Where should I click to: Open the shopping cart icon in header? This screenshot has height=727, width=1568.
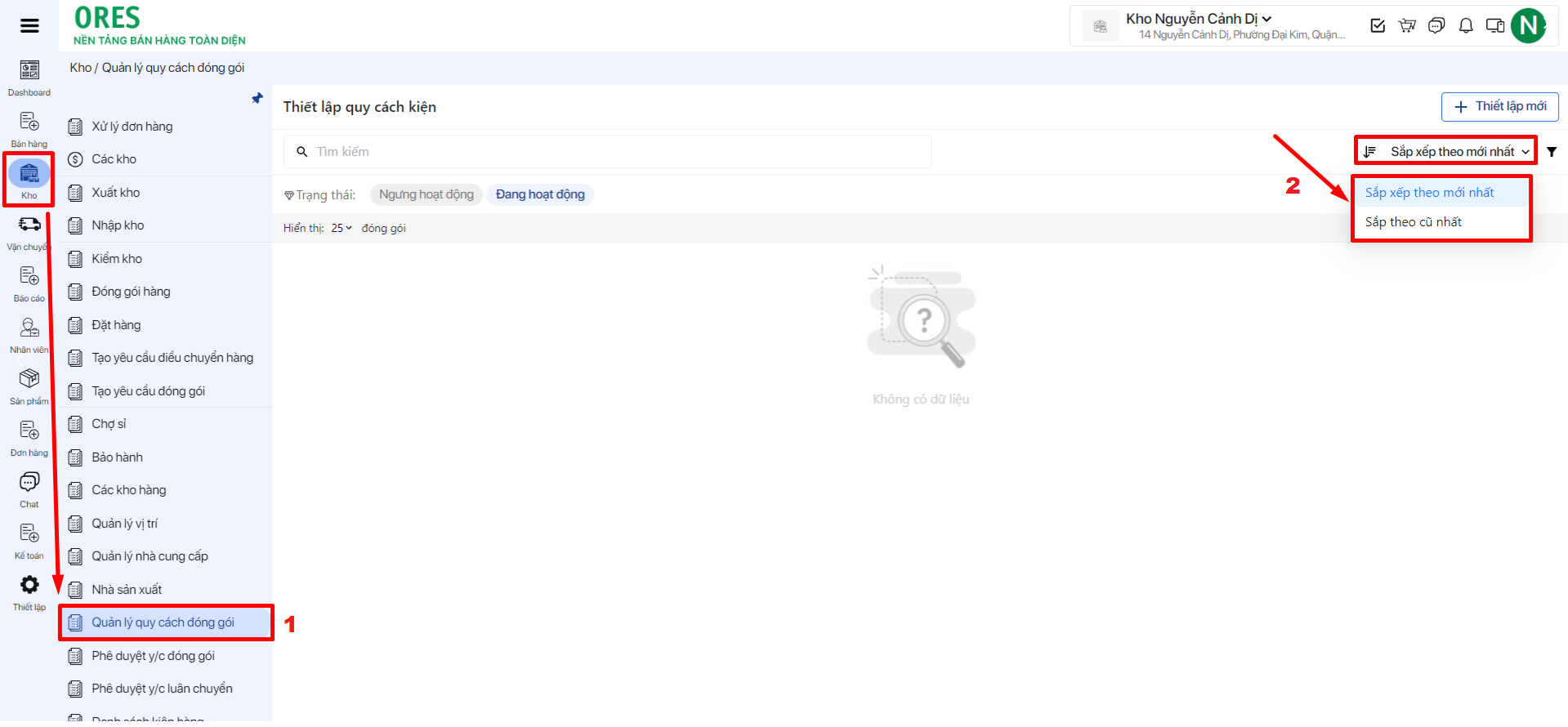(x=1407, y=26)
